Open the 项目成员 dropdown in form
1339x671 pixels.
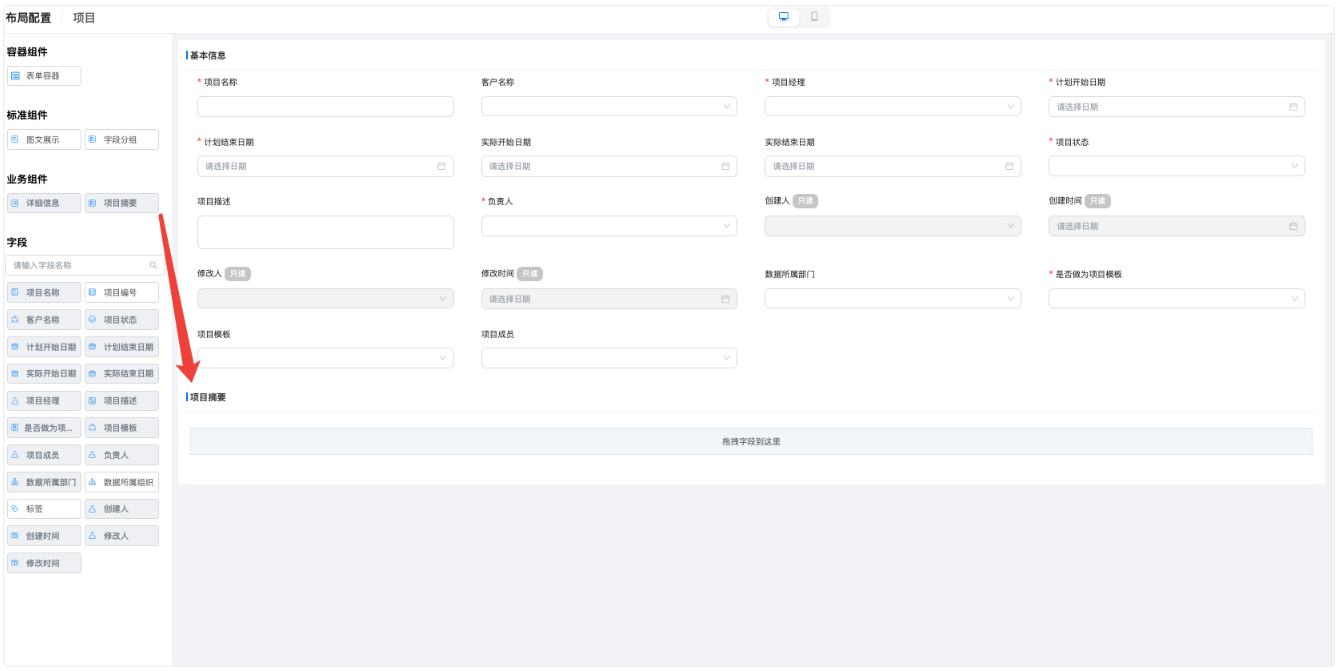(x=609, y=358)
